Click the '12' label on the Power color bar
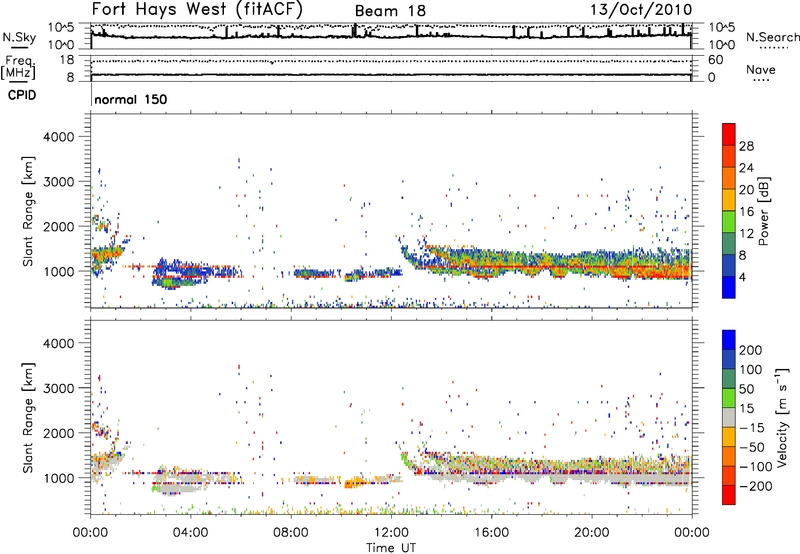800x554 pixels. [x=746, y=234]
